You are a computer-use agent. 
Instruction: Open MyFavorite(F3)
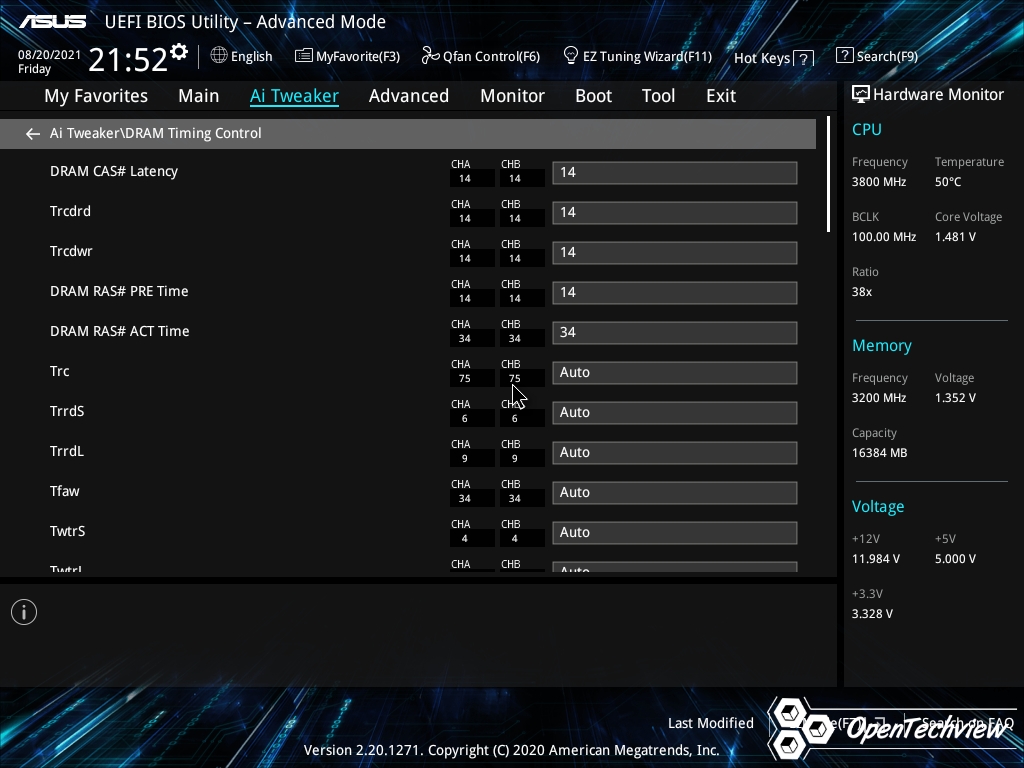347,56
